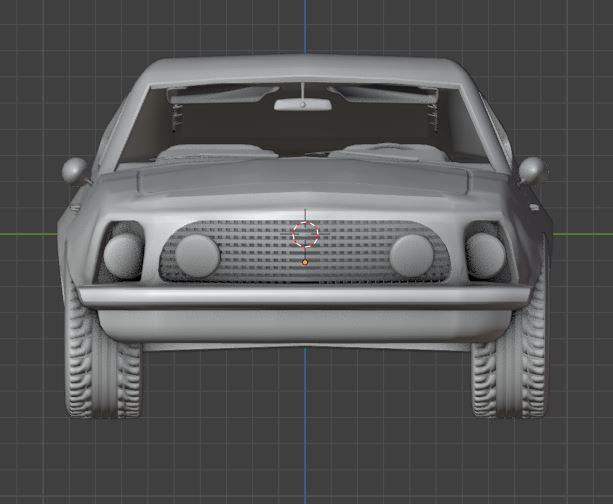Click the round right side mirror
Image resolution: width=613 pixels, height=504 pixels.
531,170
